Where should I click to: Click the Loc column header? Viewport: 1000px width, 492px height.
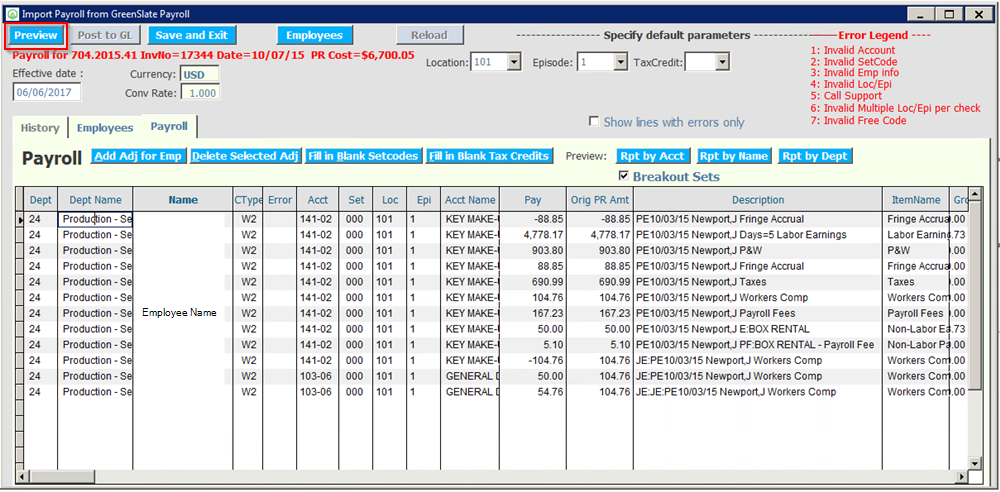point(390,200)
